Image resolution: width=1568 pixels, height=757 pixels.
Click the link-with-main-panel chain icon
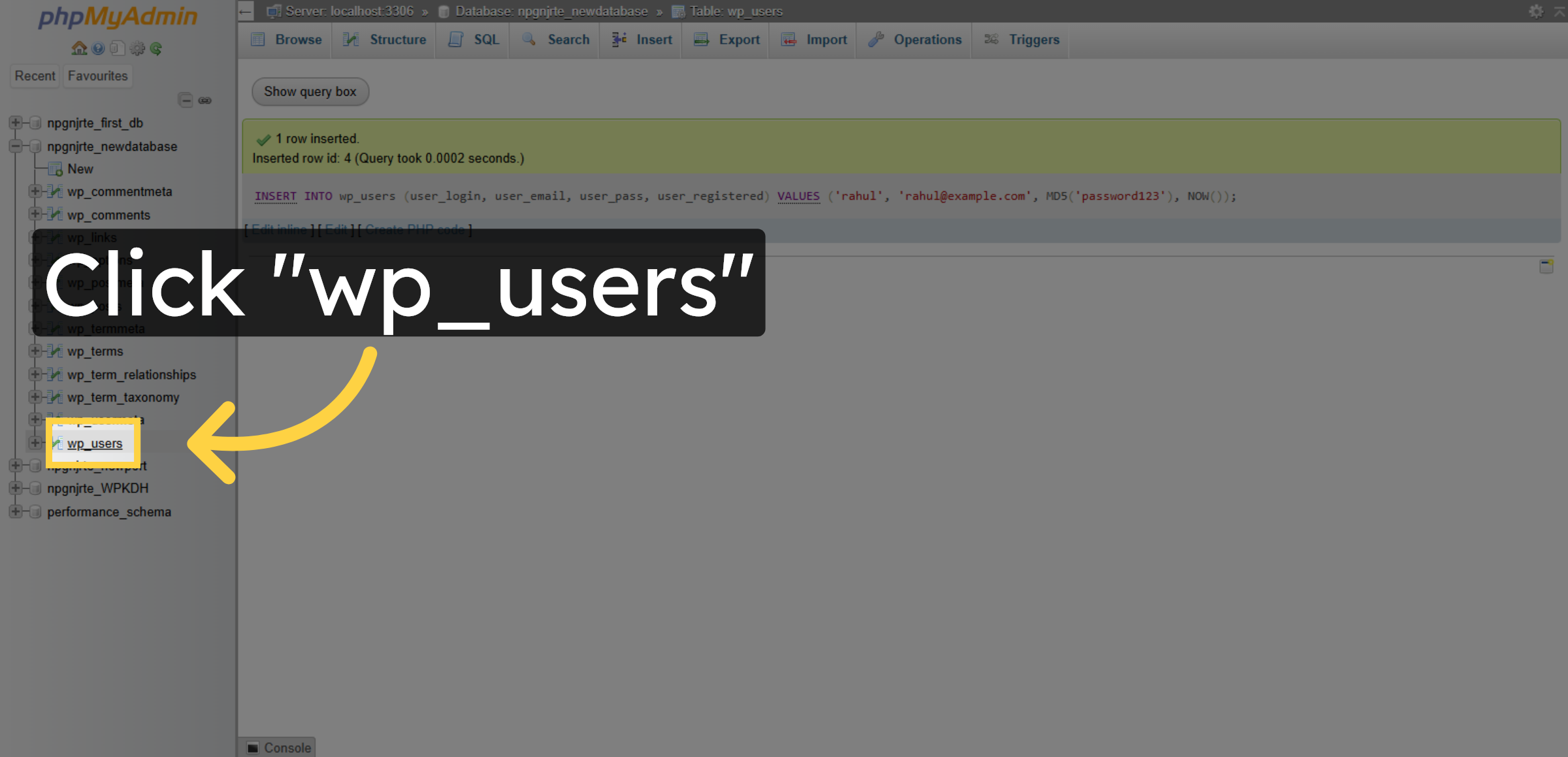click(x=206, y=100)
